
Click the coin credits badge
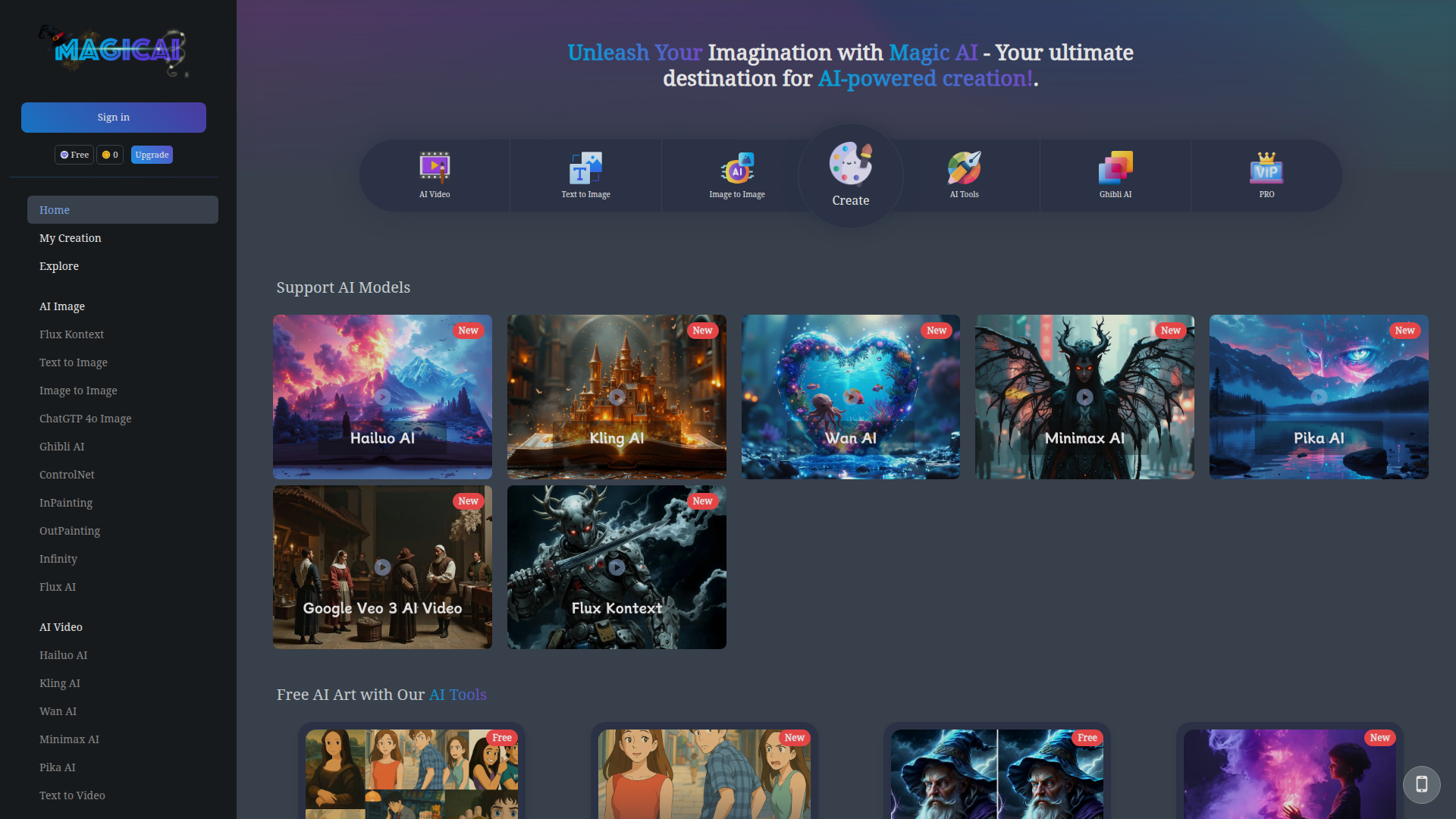tap(110, 155)
